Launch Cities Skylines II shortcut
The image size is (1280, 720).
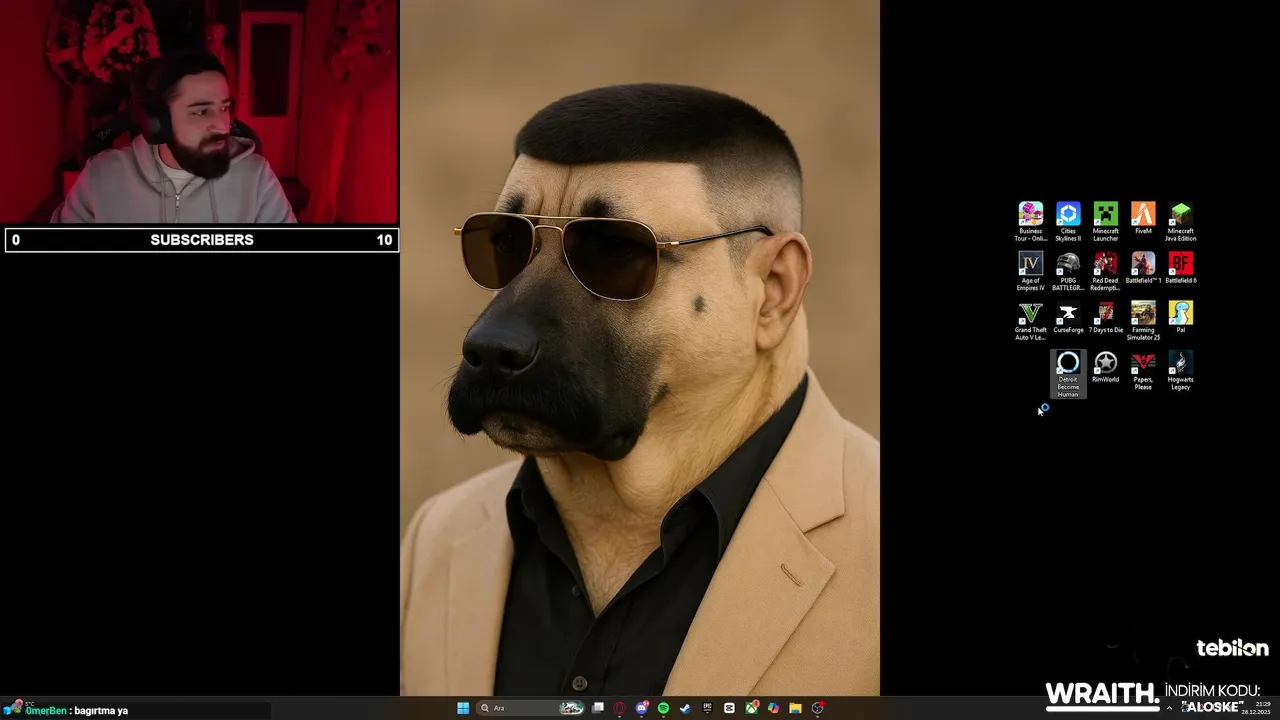click(1068, 222)
